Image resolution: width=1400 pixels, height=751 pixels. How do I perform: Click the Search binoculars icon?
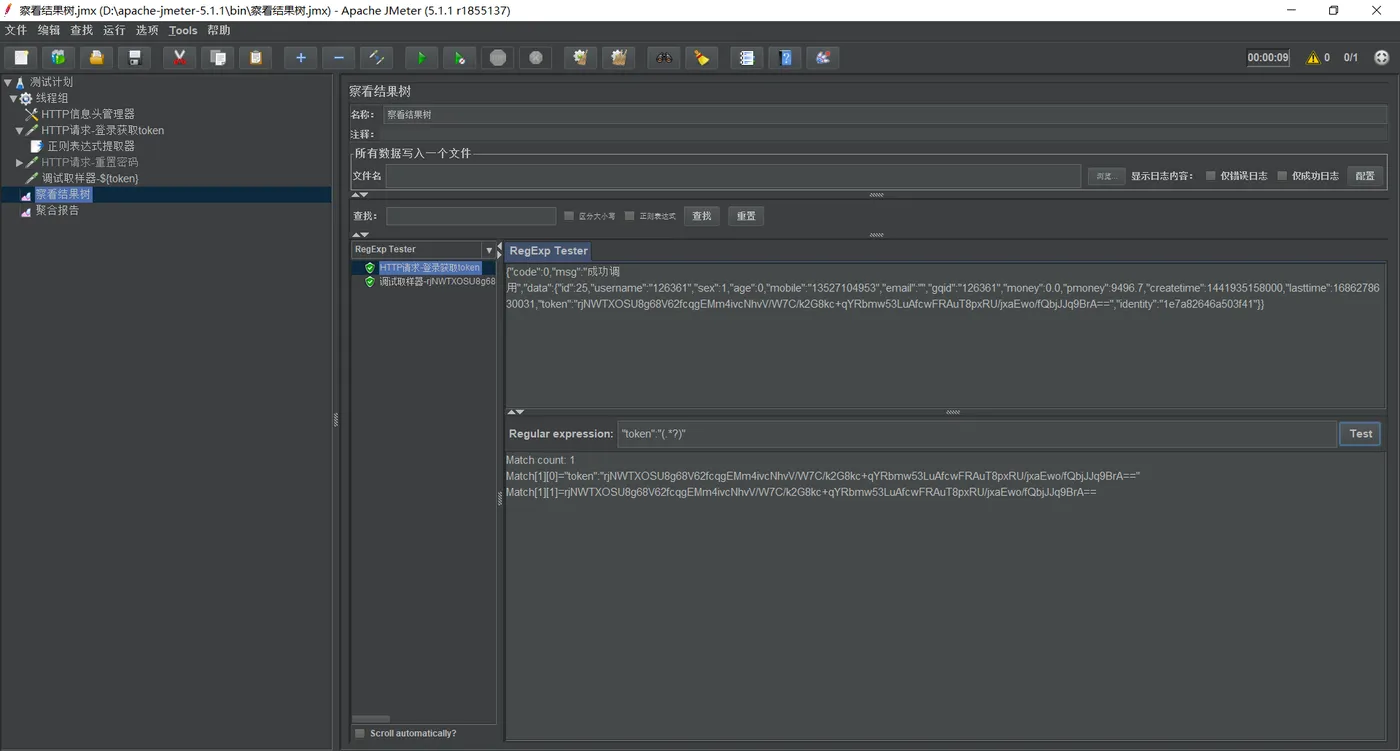click(x=663, y=58)
